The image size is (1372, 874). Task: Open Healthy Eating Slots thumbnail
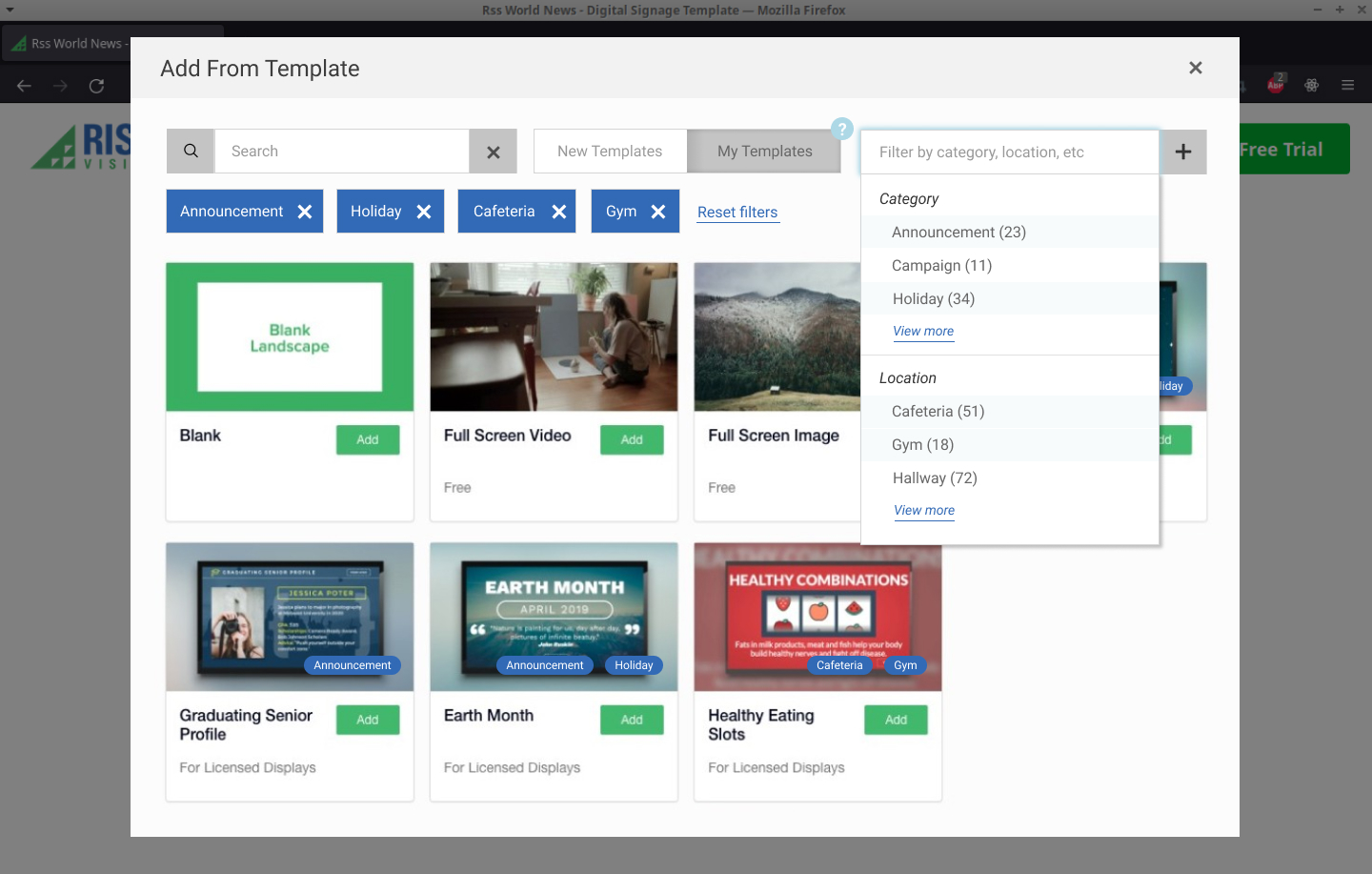click(x=817, y=620)
